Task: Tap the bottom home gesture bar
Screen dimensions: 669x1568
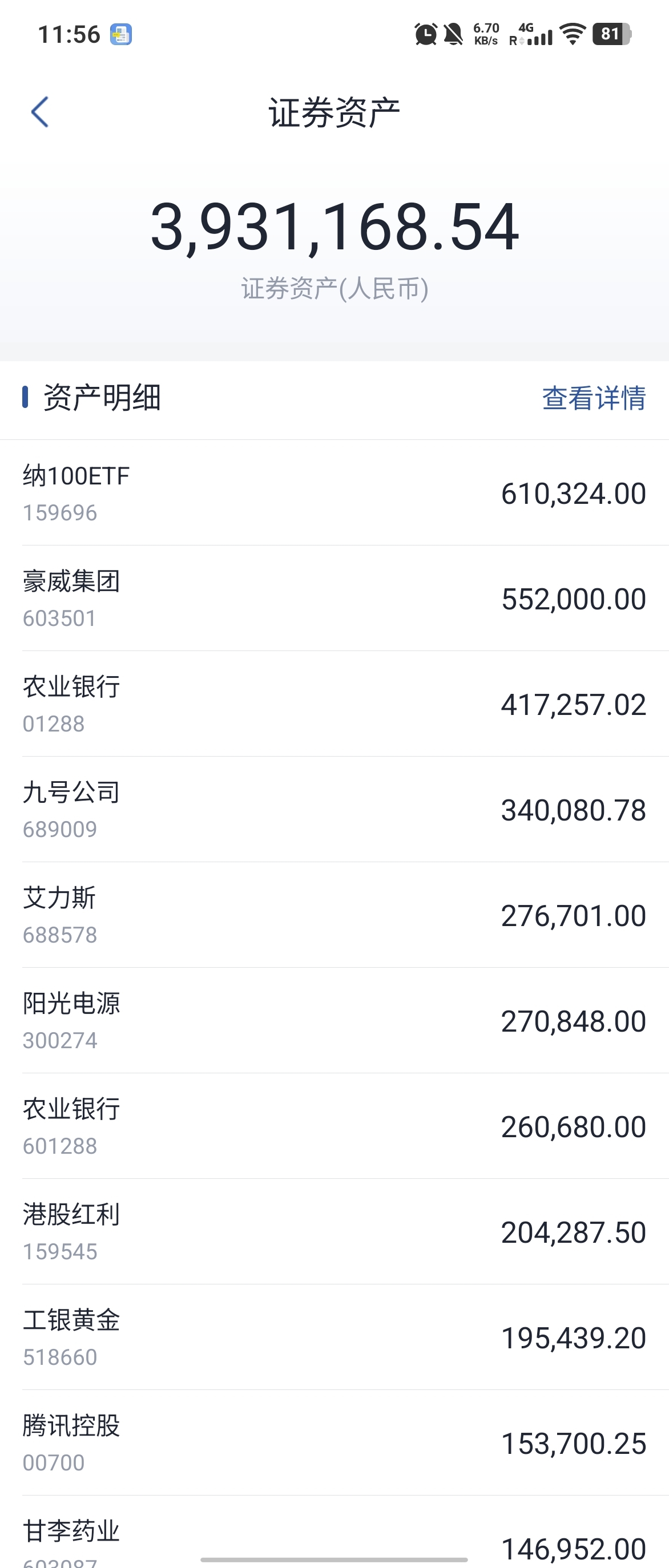Action: [334, 1559]
